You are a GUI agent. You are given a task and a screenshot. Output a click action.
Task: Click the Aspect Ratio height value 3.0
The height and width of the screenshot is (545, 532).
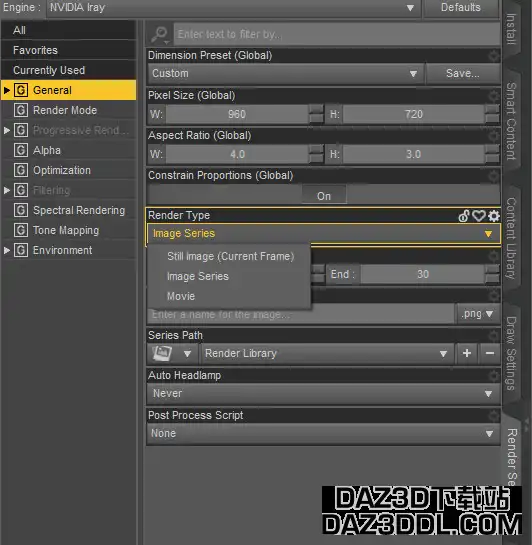tap(414, 154)
